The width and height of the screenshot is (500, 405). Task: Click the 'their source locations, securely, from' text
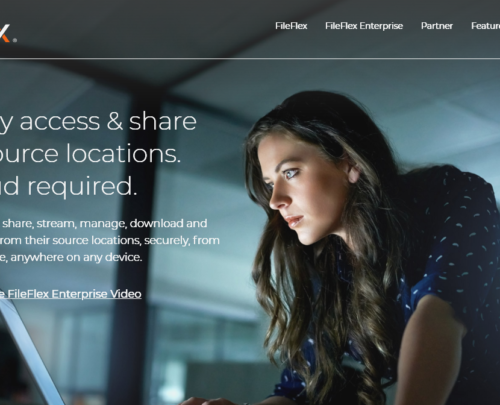coord(110,240)
